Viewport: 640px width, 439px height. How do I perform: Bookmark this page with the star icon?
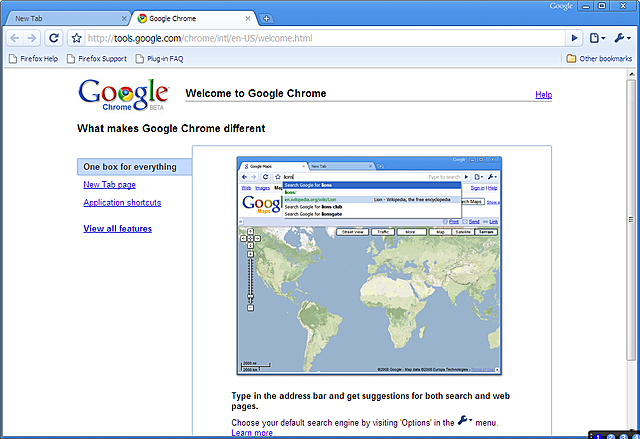click(76, 38)
